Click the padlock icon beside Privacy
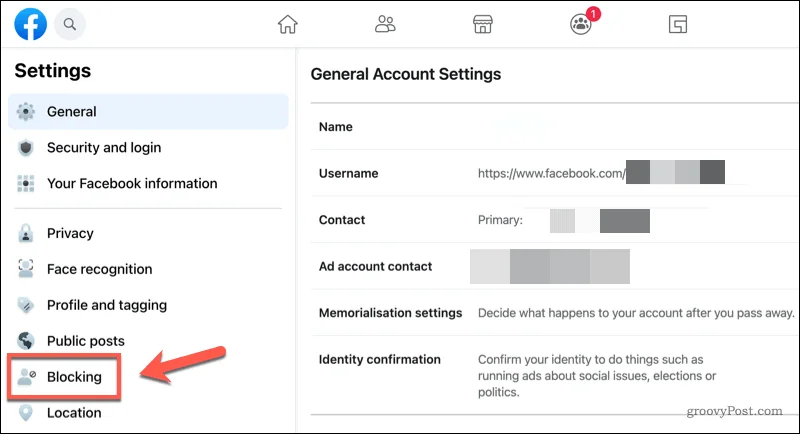Screen dimensions: 800x434 coord(26,234)
